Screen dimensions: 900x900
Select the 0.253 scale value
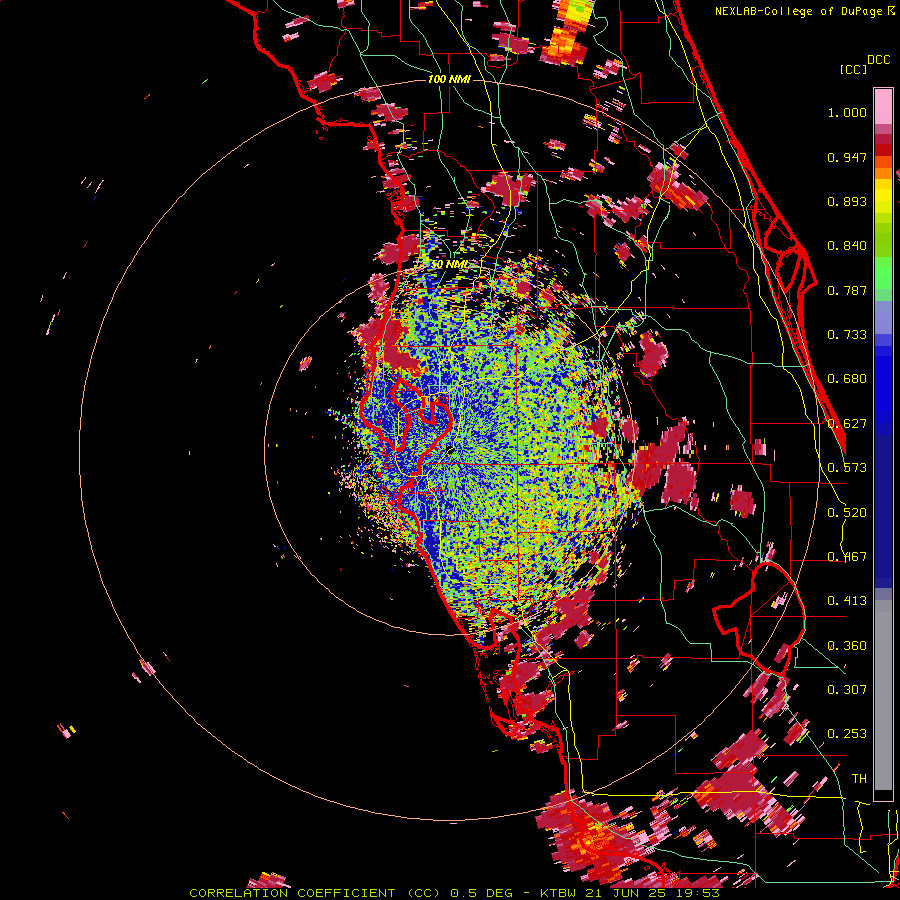click(847, 734)
